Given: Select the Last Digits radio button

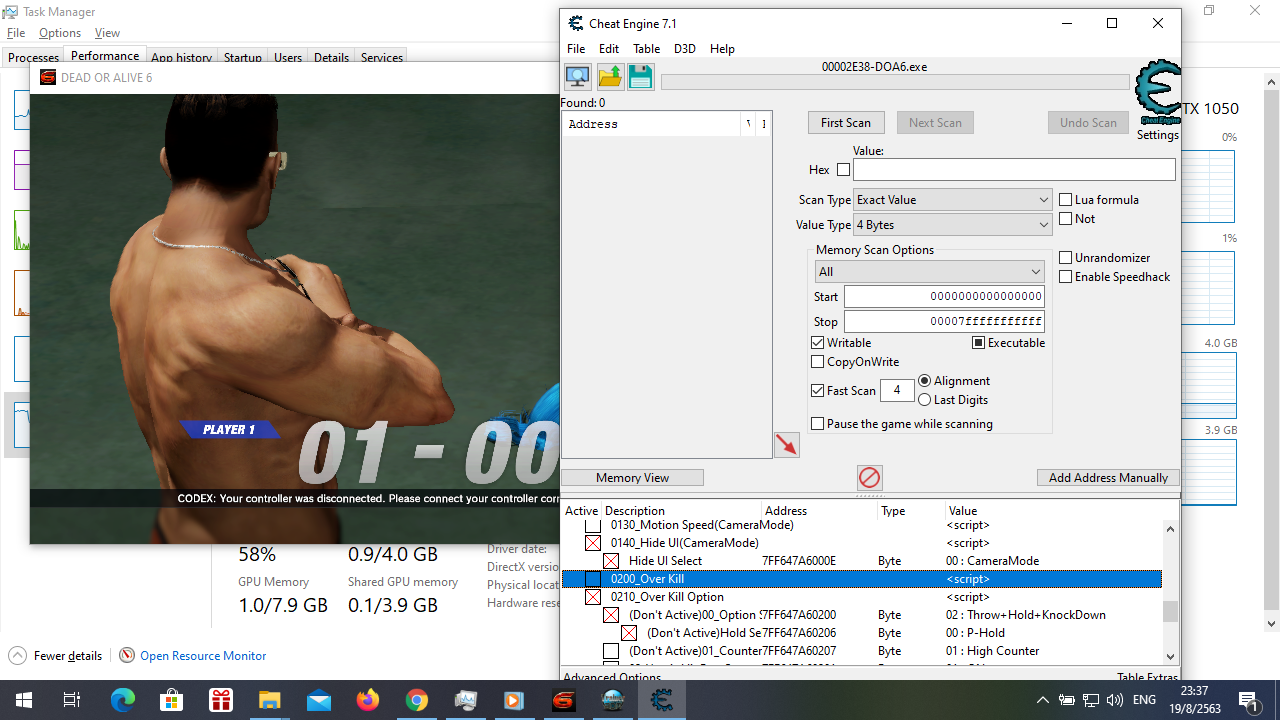Looking at the screenshot, I should [925, 400].
